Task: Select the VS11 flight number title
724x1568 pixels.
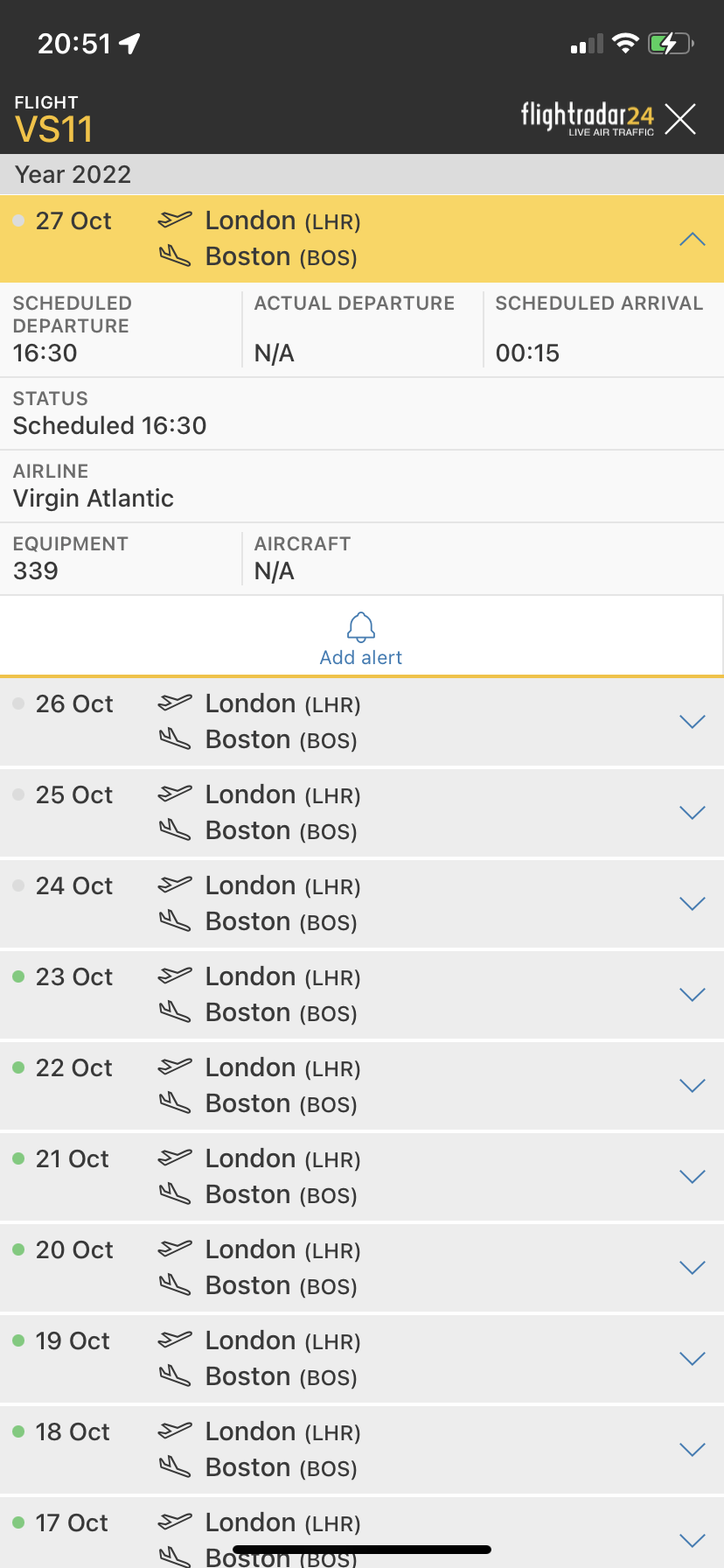Action: click(x=53, y=129)
